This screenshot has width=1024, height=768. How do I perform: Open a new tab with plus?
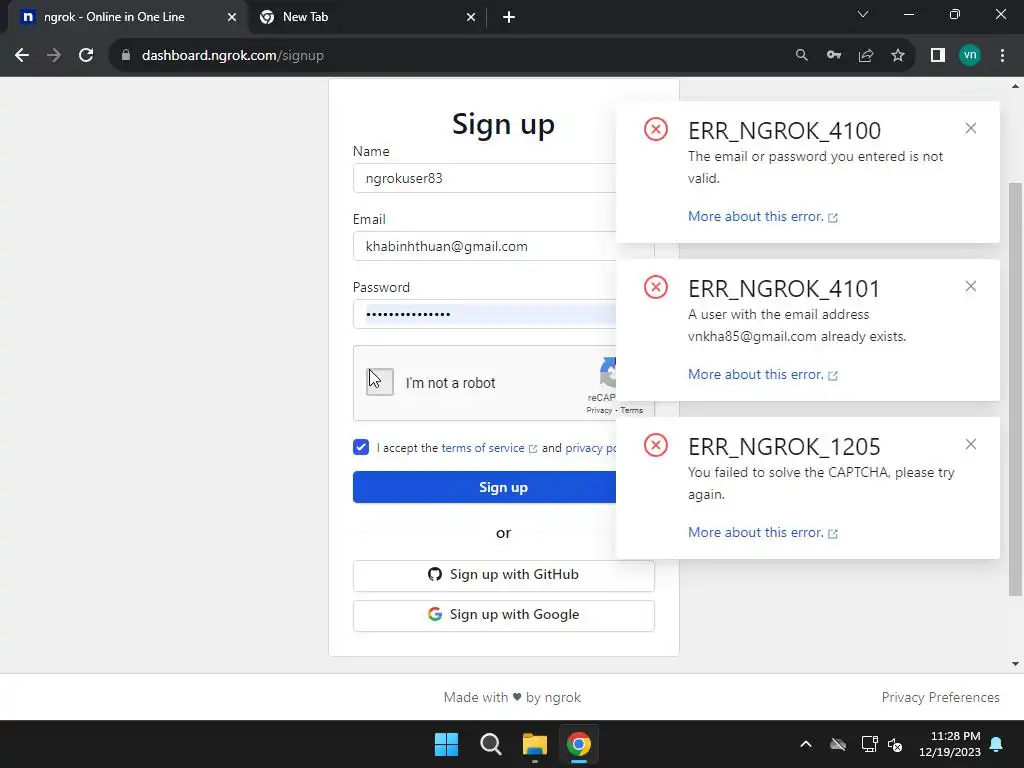click(x=509, y=18)
